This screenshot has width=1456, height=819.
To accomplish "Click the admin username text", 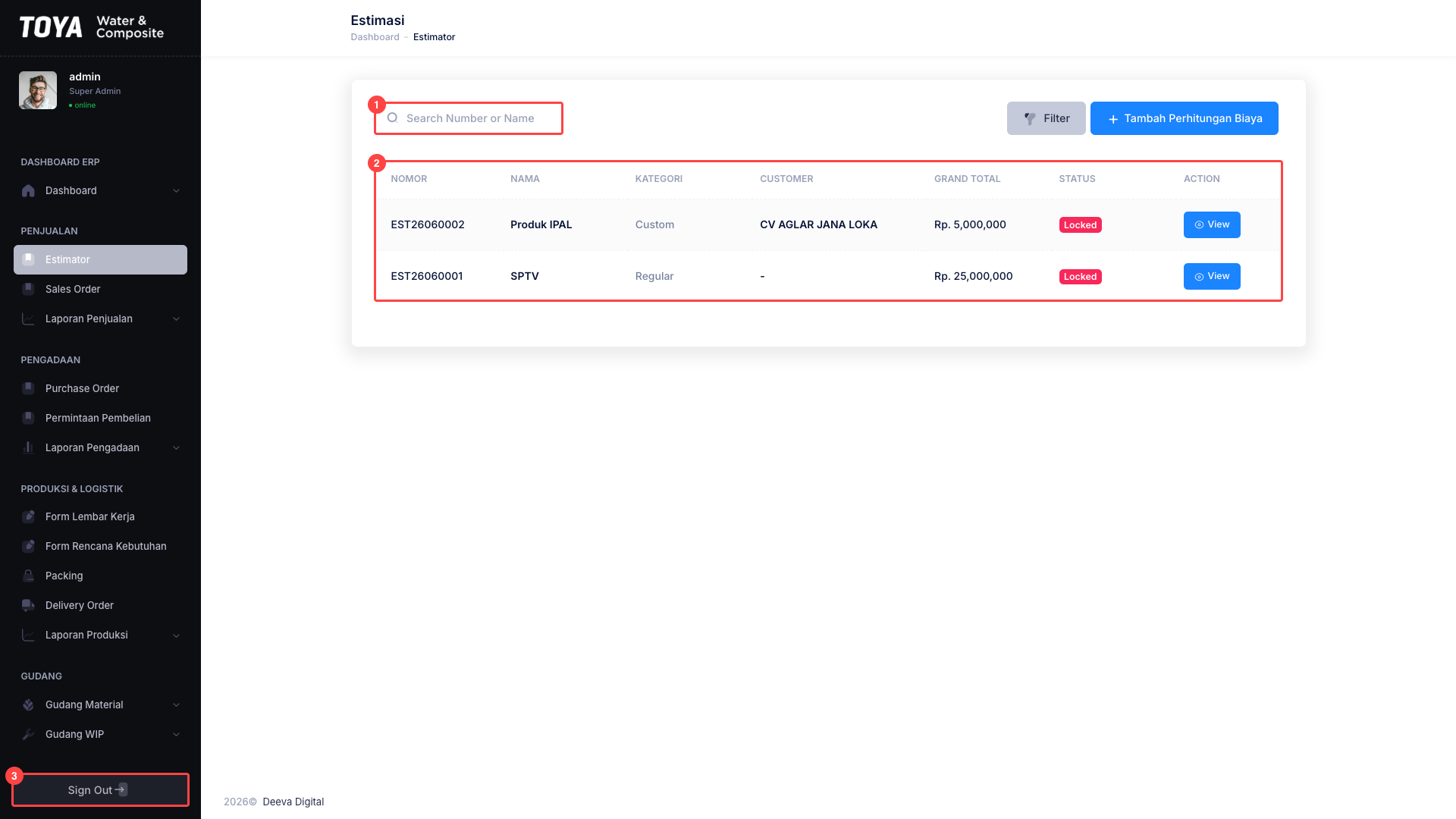I will 85,77.
